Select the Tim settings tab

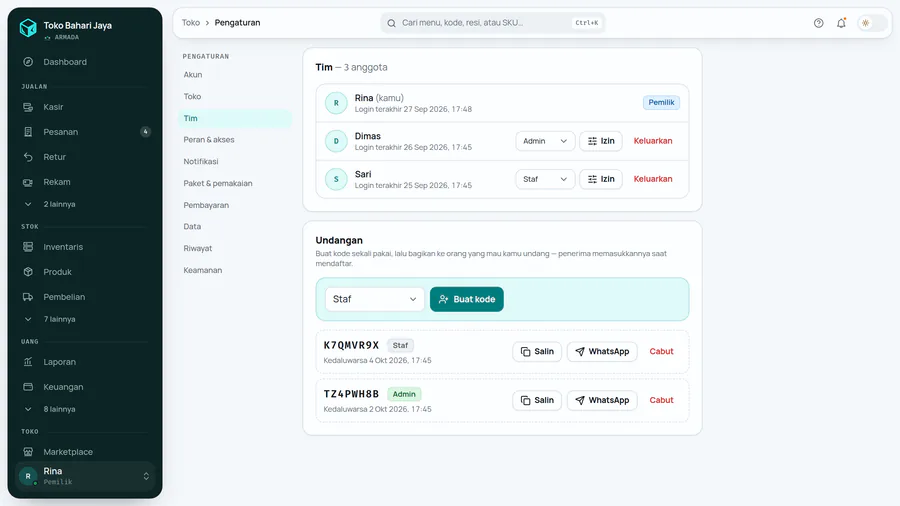coord(234,118)
